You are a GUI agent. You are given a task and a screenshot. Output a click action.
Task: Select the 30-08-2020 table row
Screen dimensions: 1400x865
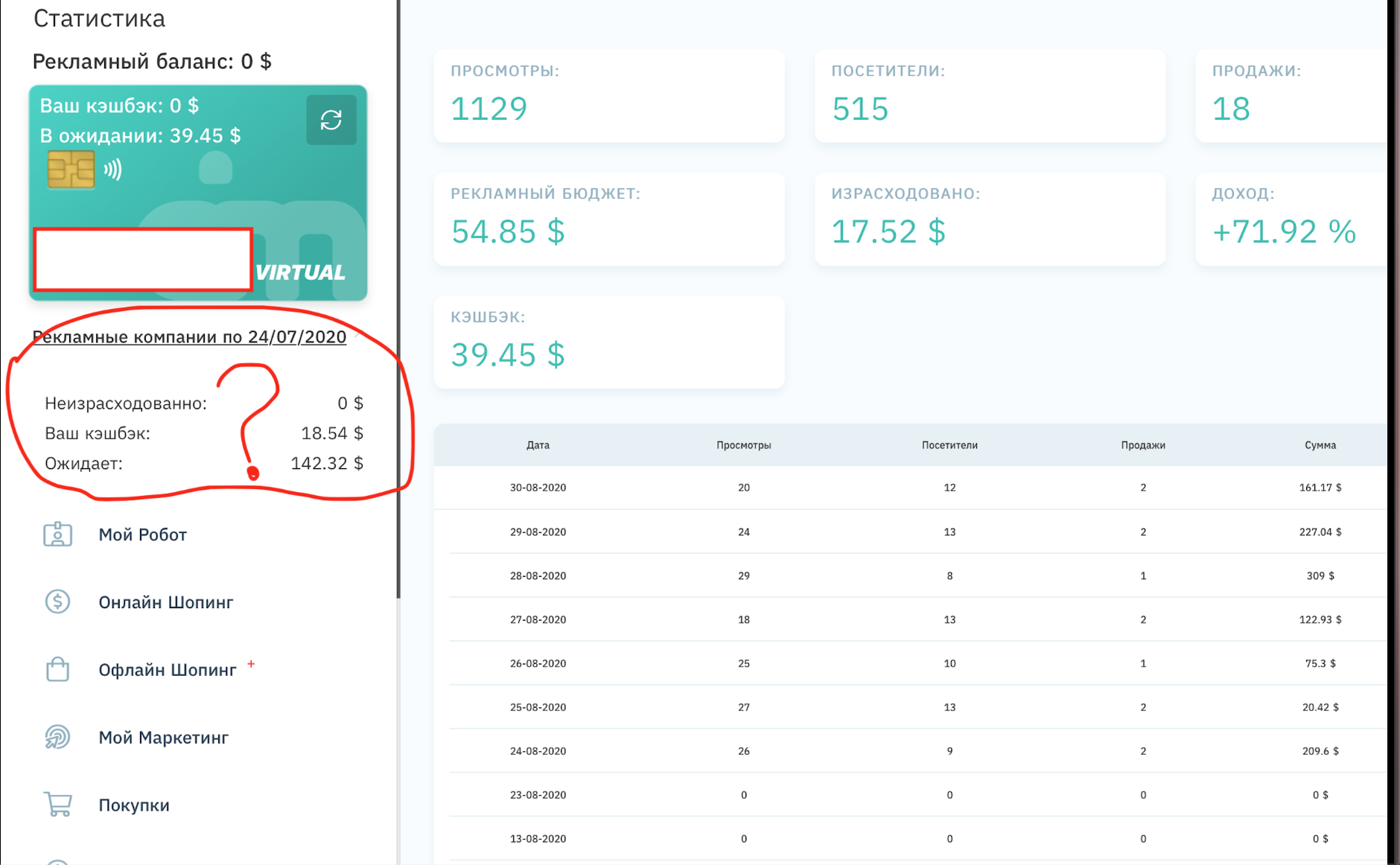[x=910, y=488]
